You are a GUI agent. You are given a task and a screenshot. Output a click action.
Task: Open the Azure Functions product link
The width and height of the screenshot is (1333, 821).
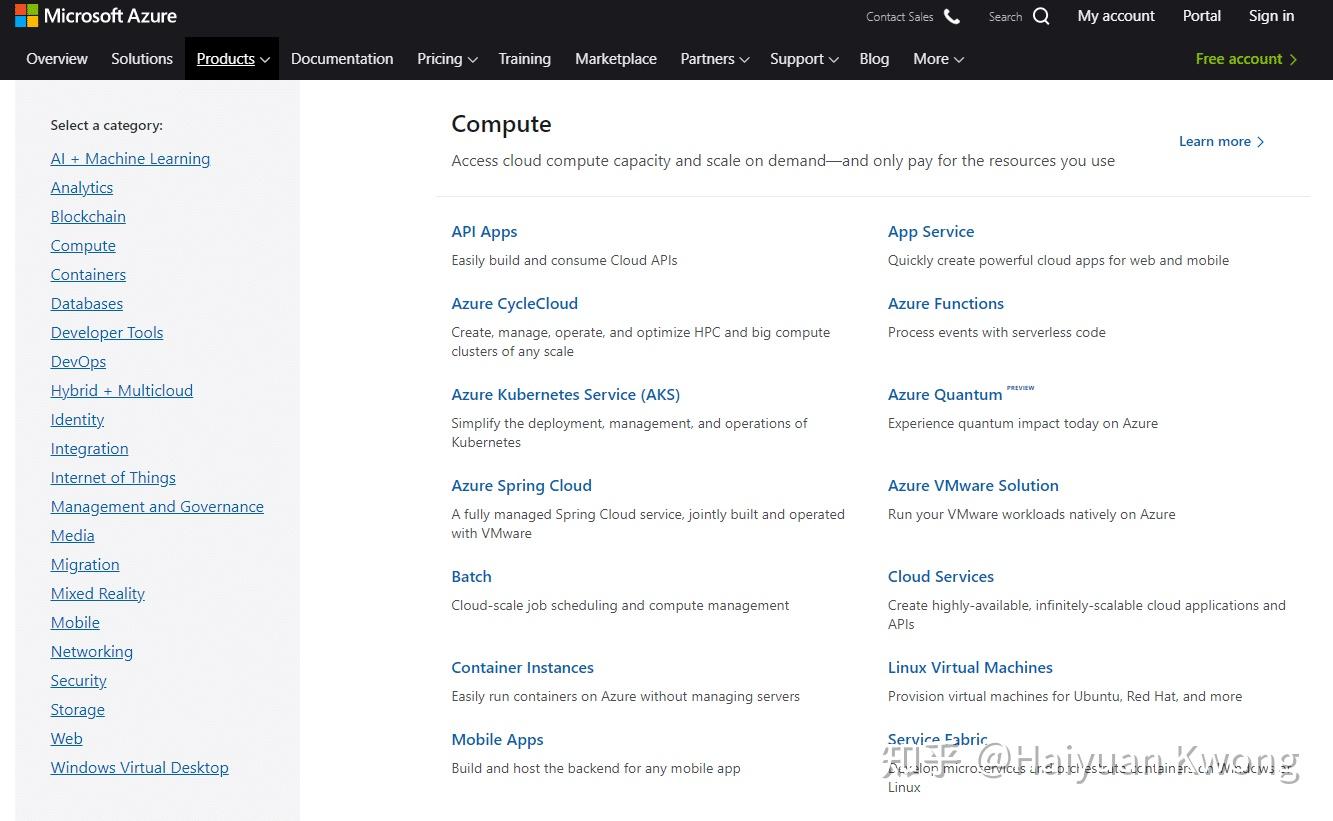(x=945, y=304)
